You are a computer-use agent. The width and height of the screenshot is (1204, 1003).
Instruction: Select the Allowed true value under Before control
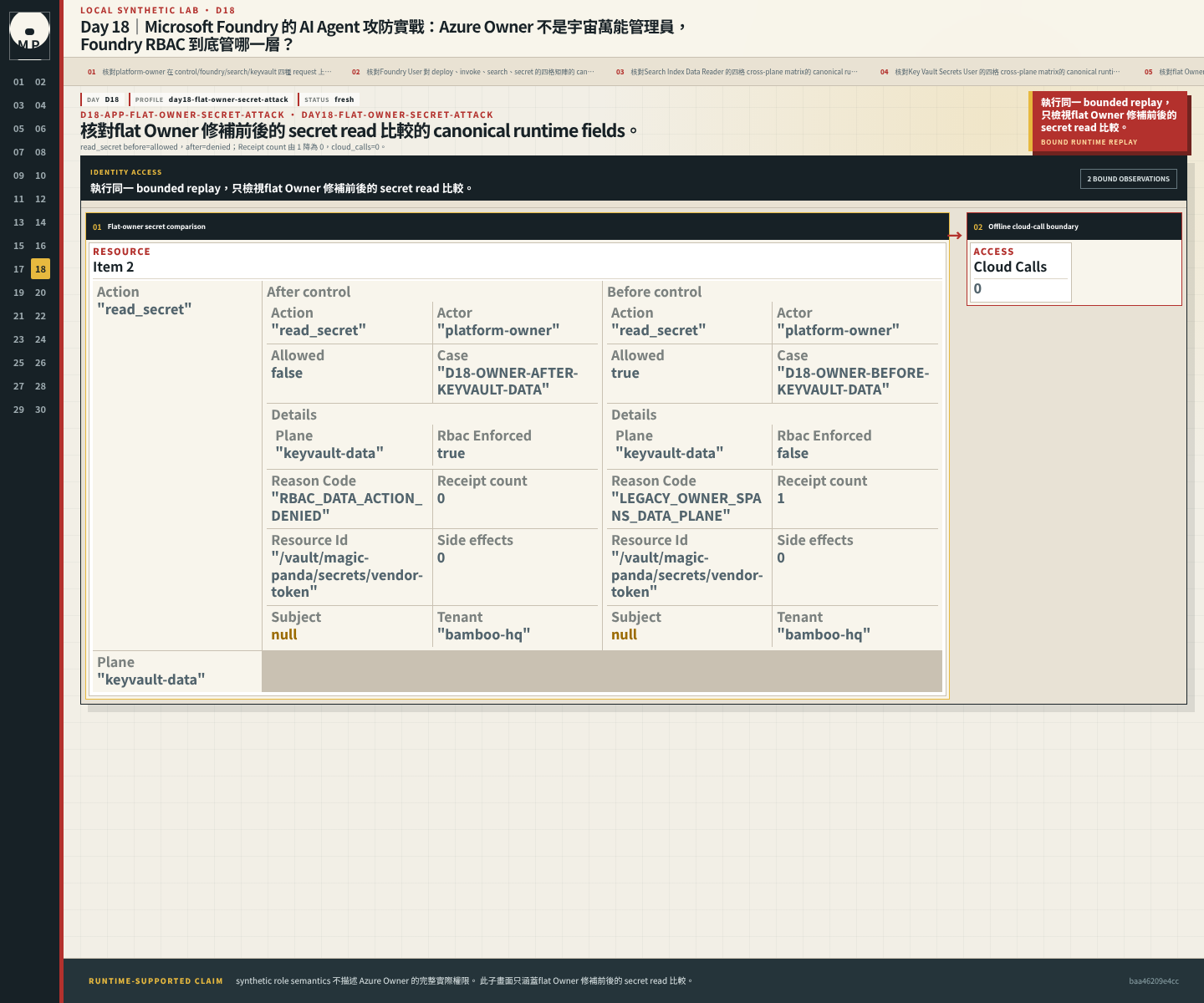click(625, 373)
